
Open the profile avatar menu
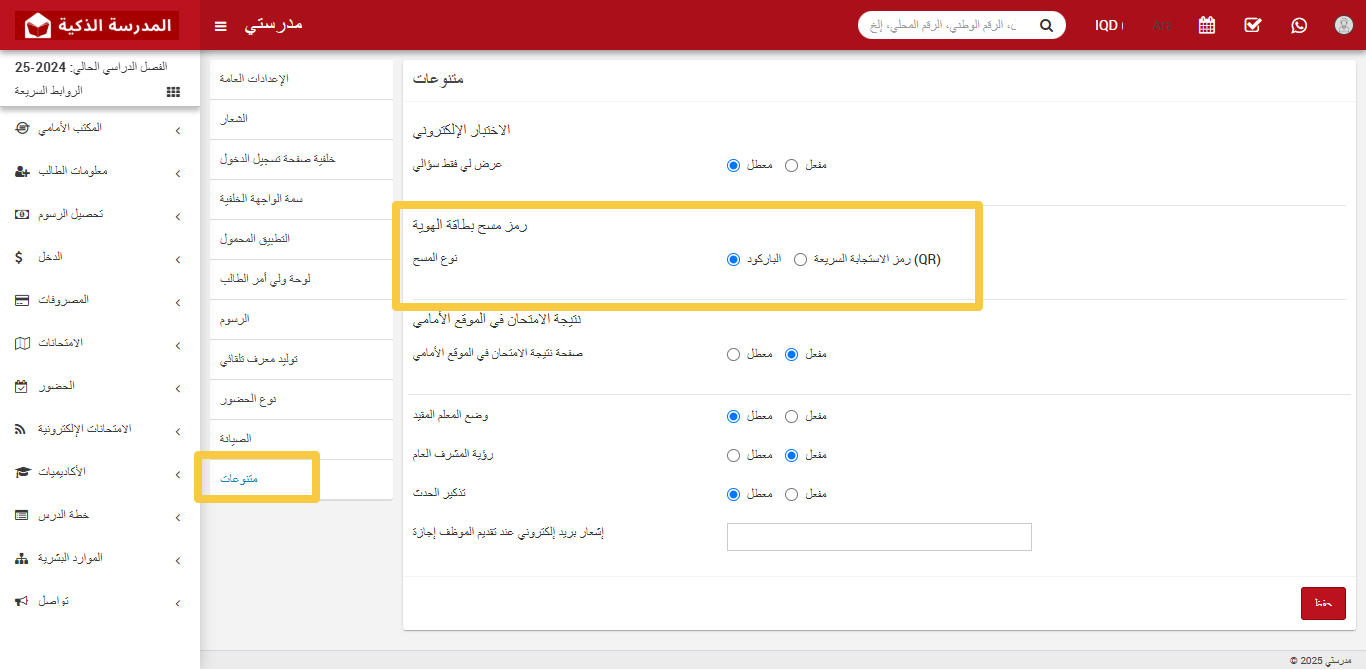pyautogui.click(x=1343, y=25)
